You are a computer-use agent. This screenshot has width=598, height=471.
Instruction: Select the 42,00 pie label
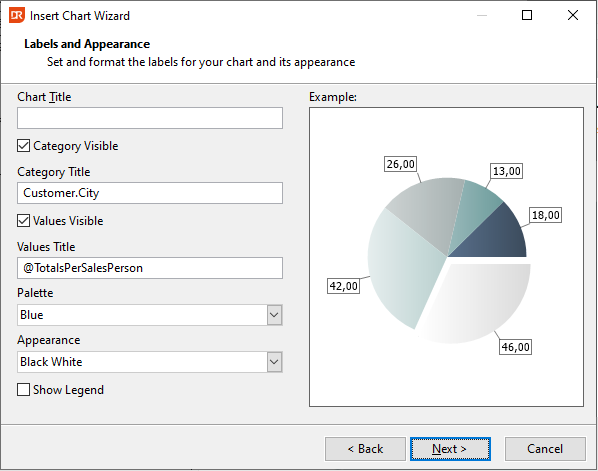[x=343, y=286]
